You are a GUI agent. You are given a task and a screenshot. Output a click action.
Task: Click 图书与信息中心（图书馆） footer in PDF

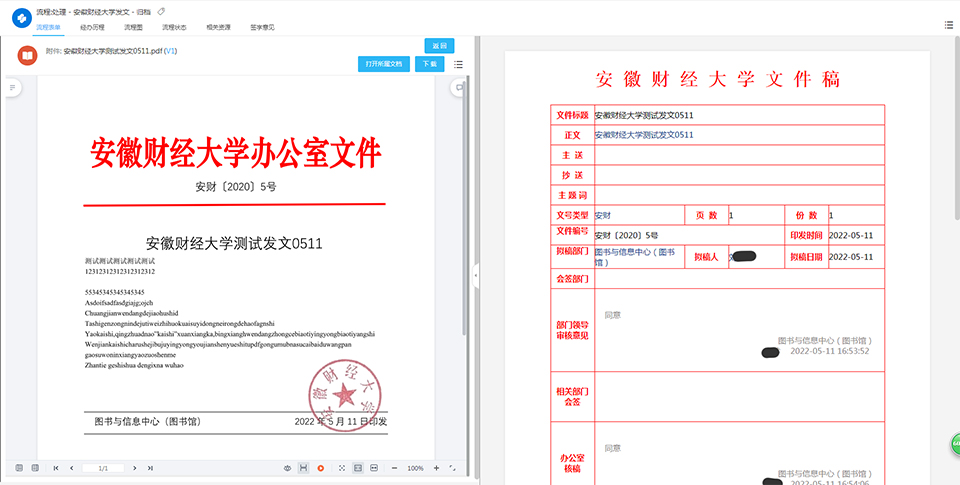click(x=148, y=421)
